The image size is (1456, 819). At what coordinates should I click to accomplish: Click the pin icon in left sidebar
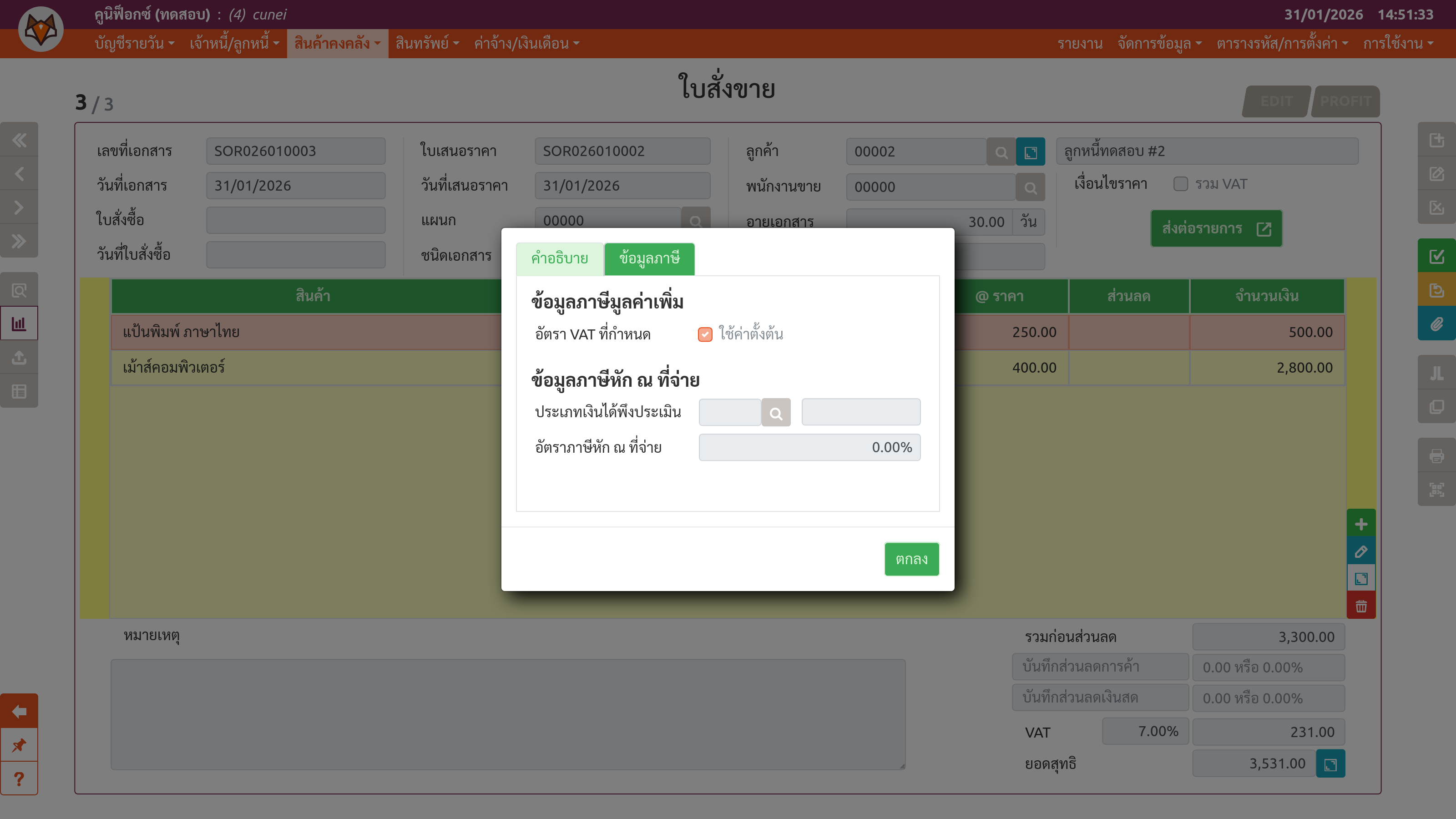[x=19, y=745]
